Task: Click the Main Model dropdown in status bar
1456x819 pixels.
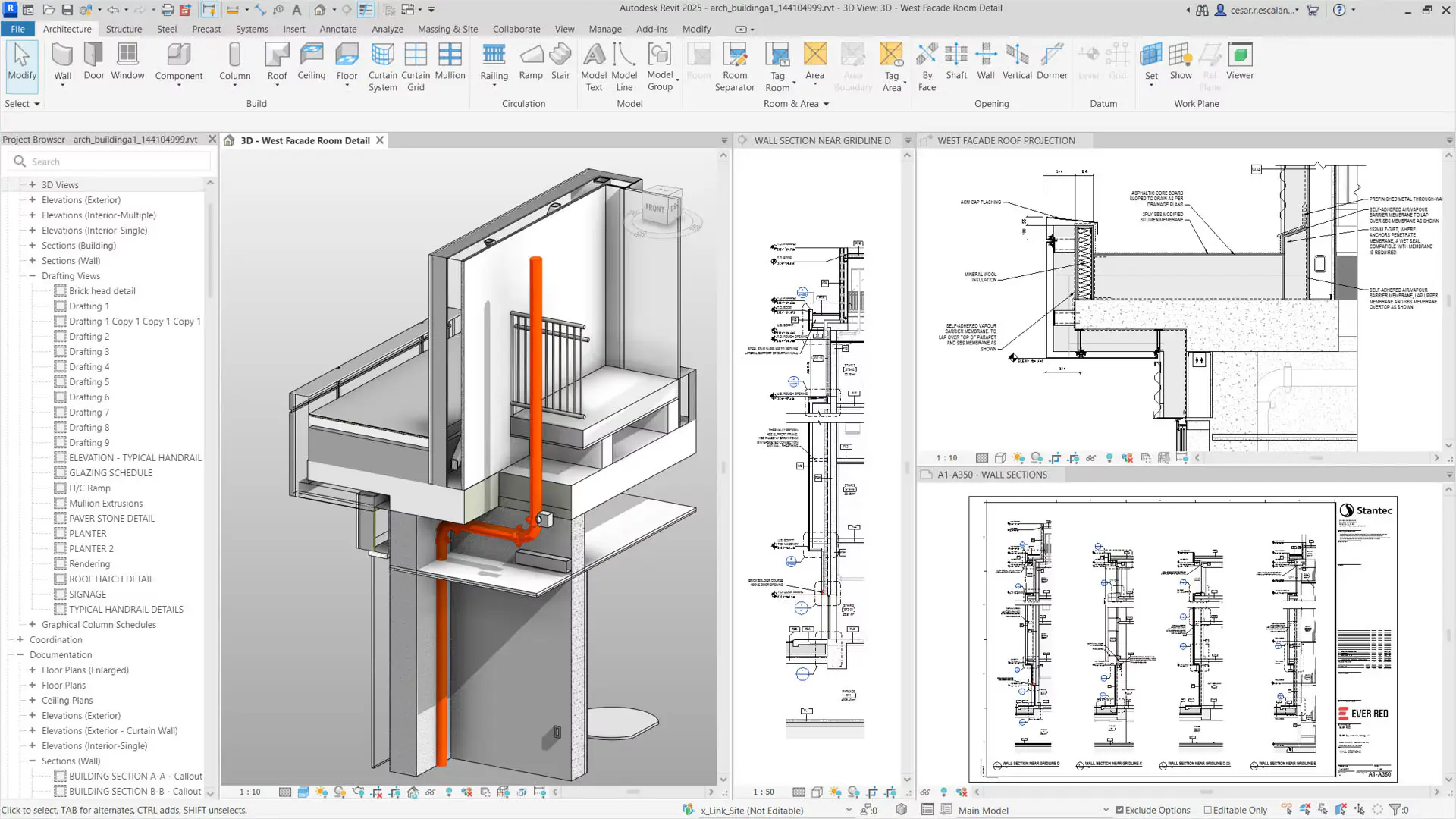Action: [x=1029, y=810]
